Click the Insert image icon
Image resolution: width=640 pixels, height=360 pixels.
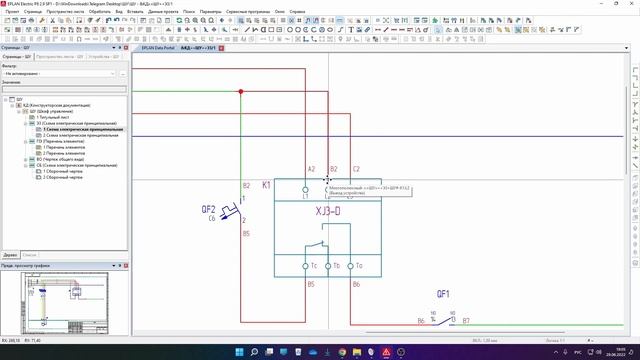tap(359, 30)
